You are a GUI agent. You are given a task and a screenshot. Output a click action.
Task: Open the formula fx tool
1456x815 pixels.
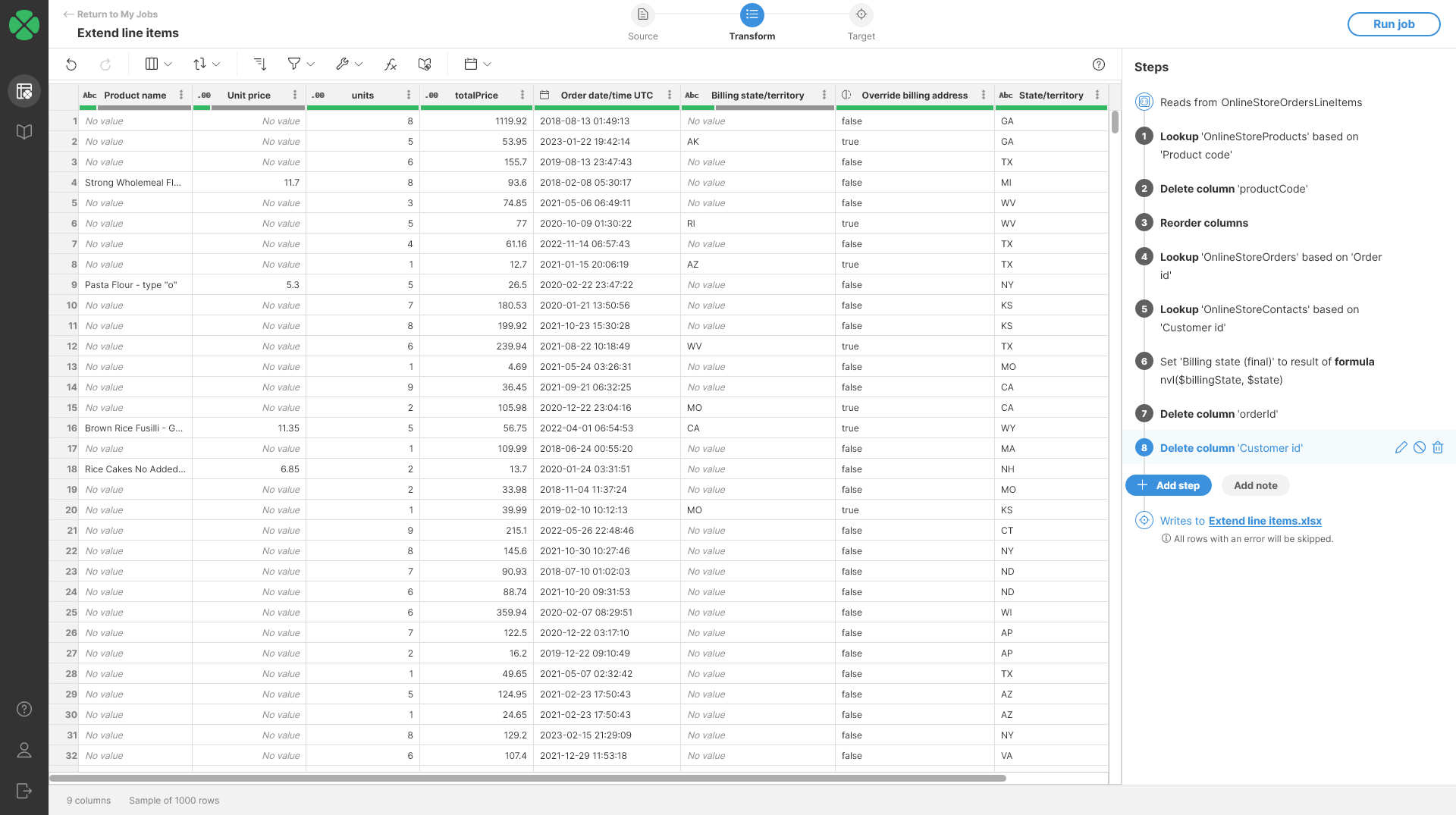391,64
